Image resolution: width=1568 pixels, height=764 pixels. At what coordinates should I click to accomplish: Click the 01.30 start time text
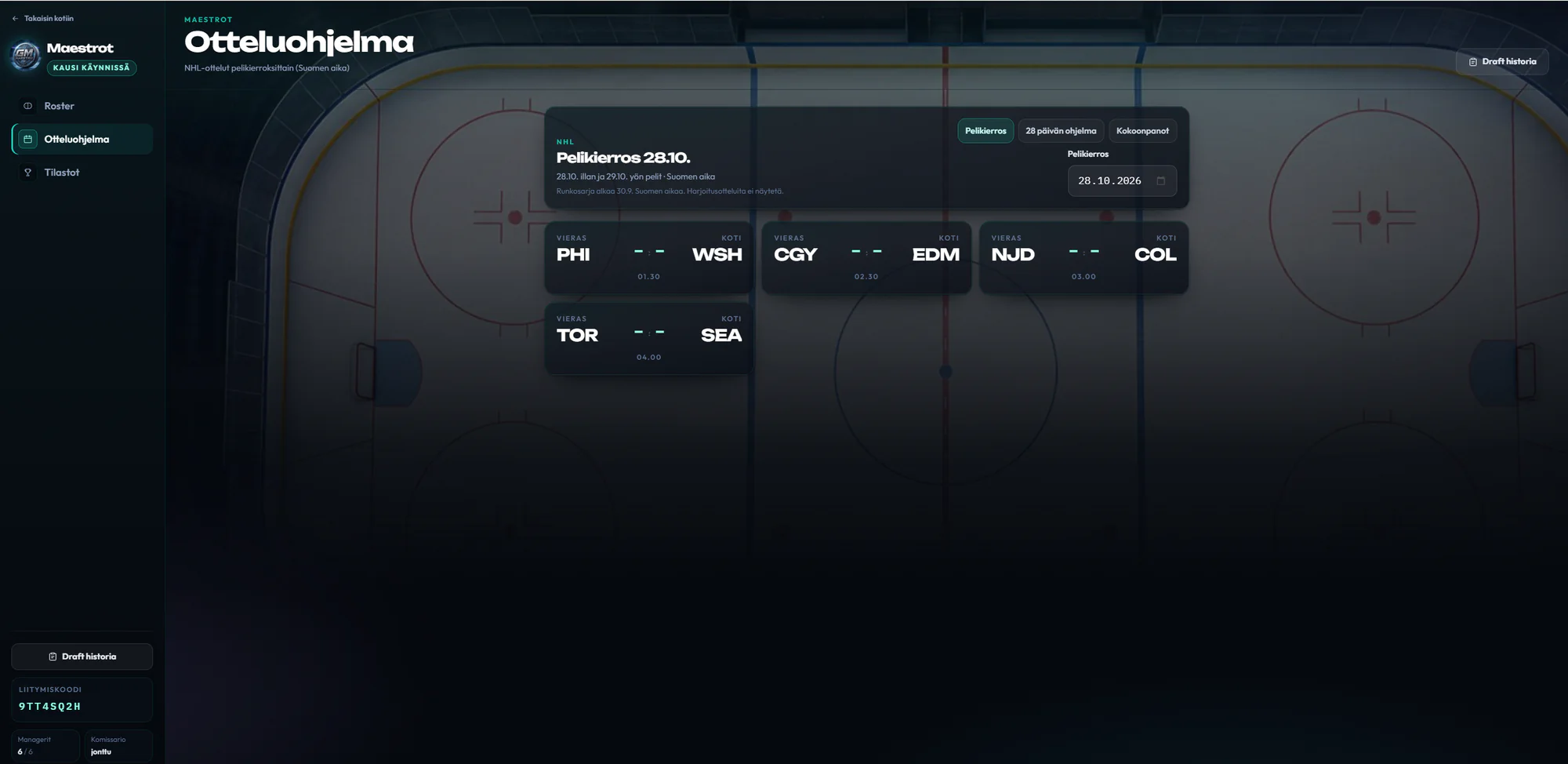[649, 277]
